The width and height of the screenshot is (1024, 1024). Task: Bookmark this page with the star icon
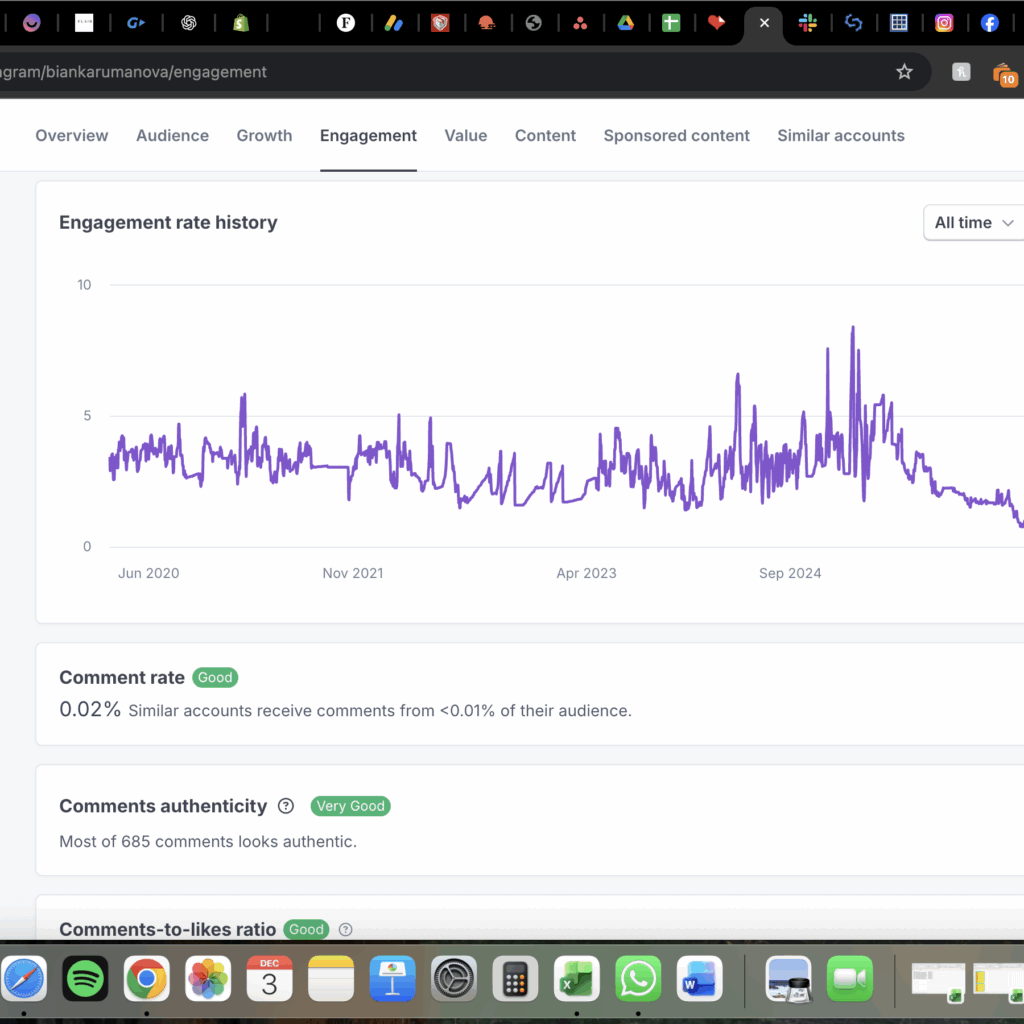(904, 72)
